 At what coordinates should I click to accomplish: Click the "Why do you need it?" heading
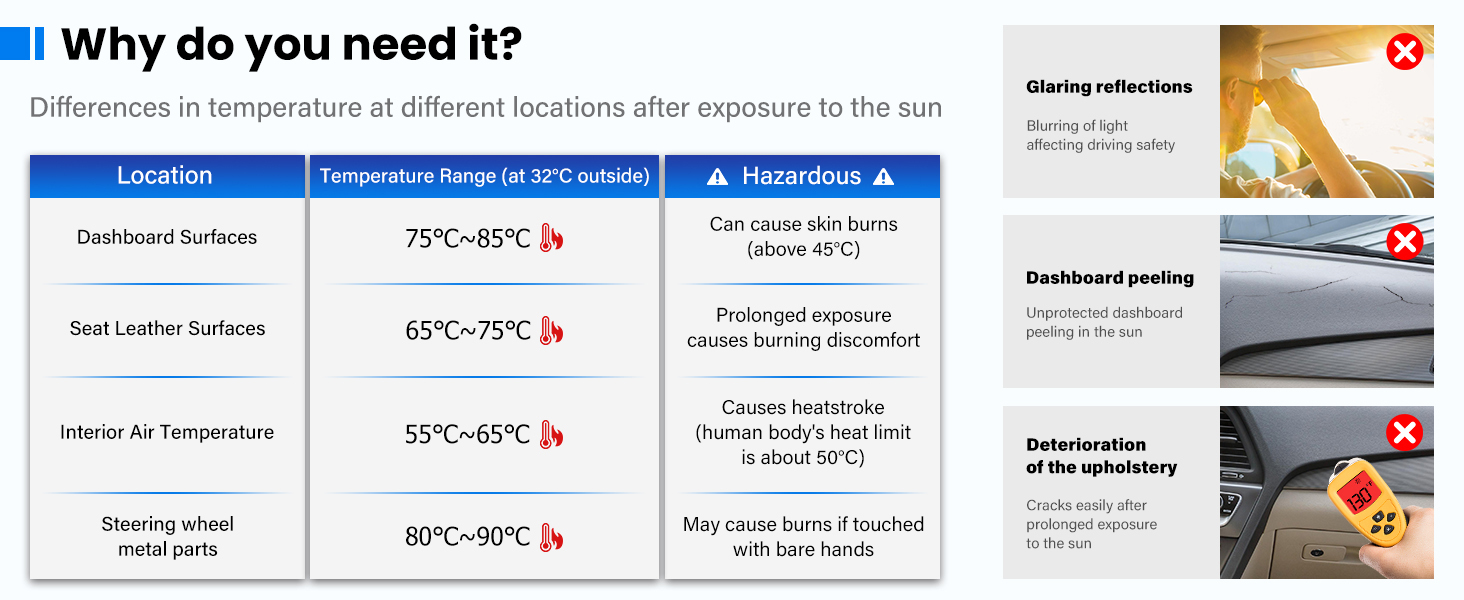(291, 45)
